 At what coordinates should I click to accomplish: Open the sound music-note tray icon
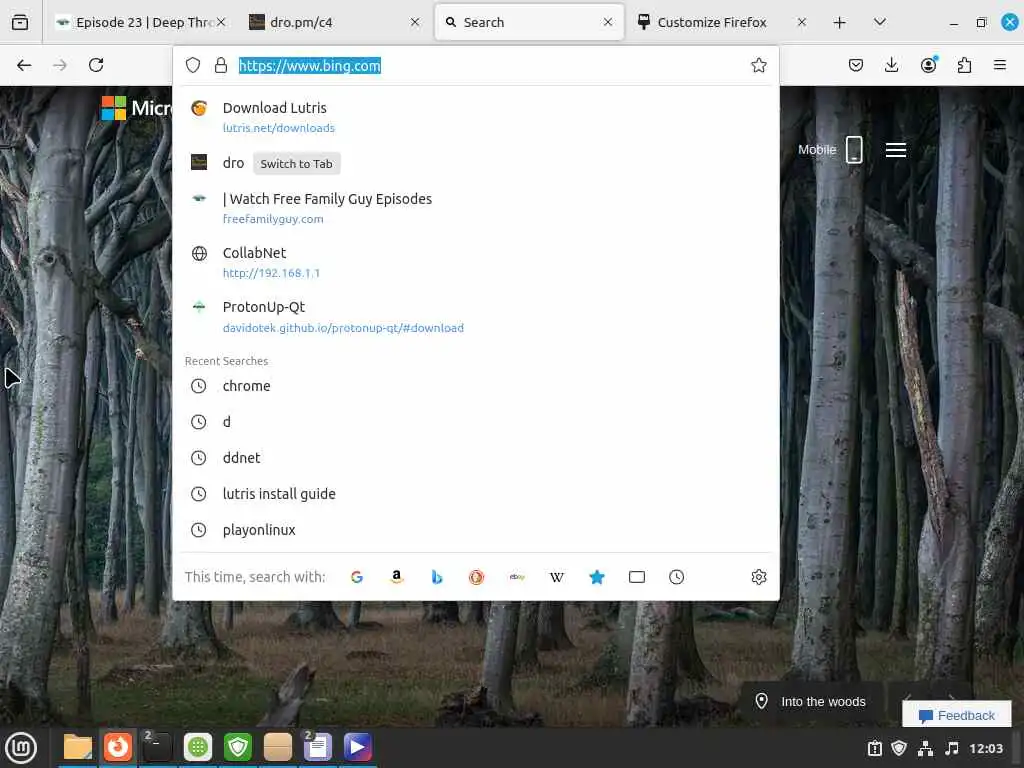coord(952,748)
